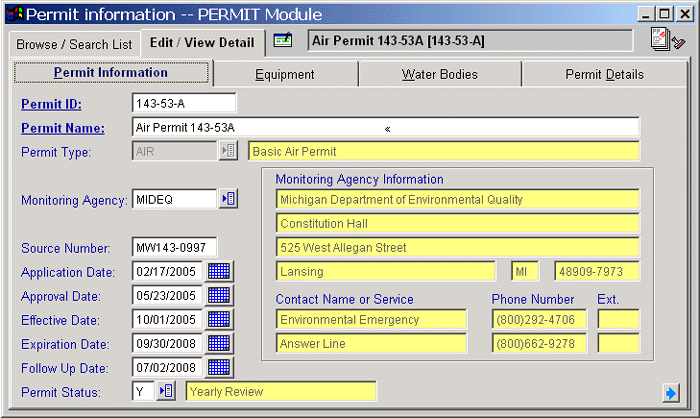Open the Monitoring Agency lookup list
The width and height of the screenshot is (700, 418).
[228, 199]
